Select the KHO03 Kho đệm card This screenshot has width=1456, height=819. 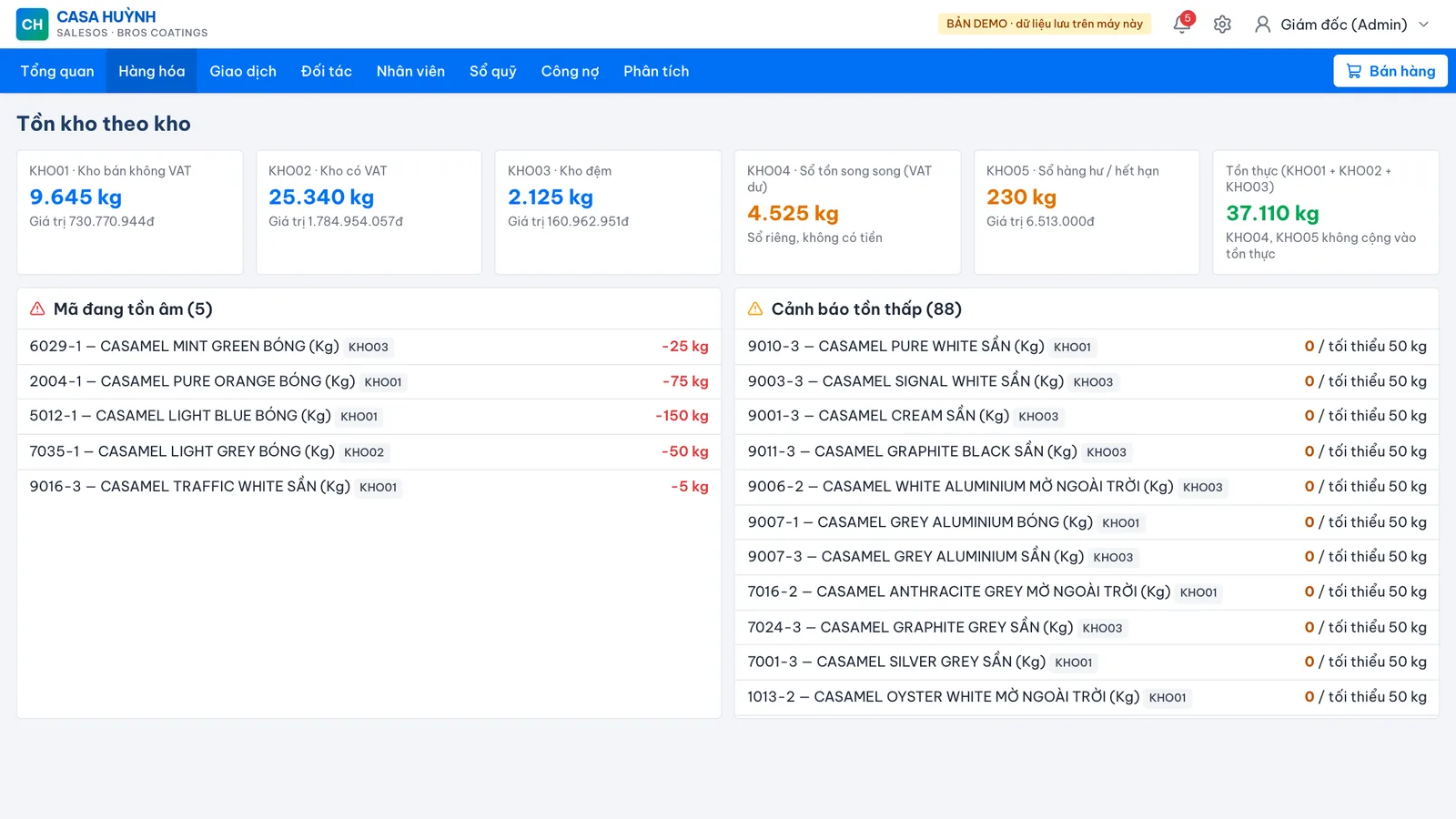point(608,212)
